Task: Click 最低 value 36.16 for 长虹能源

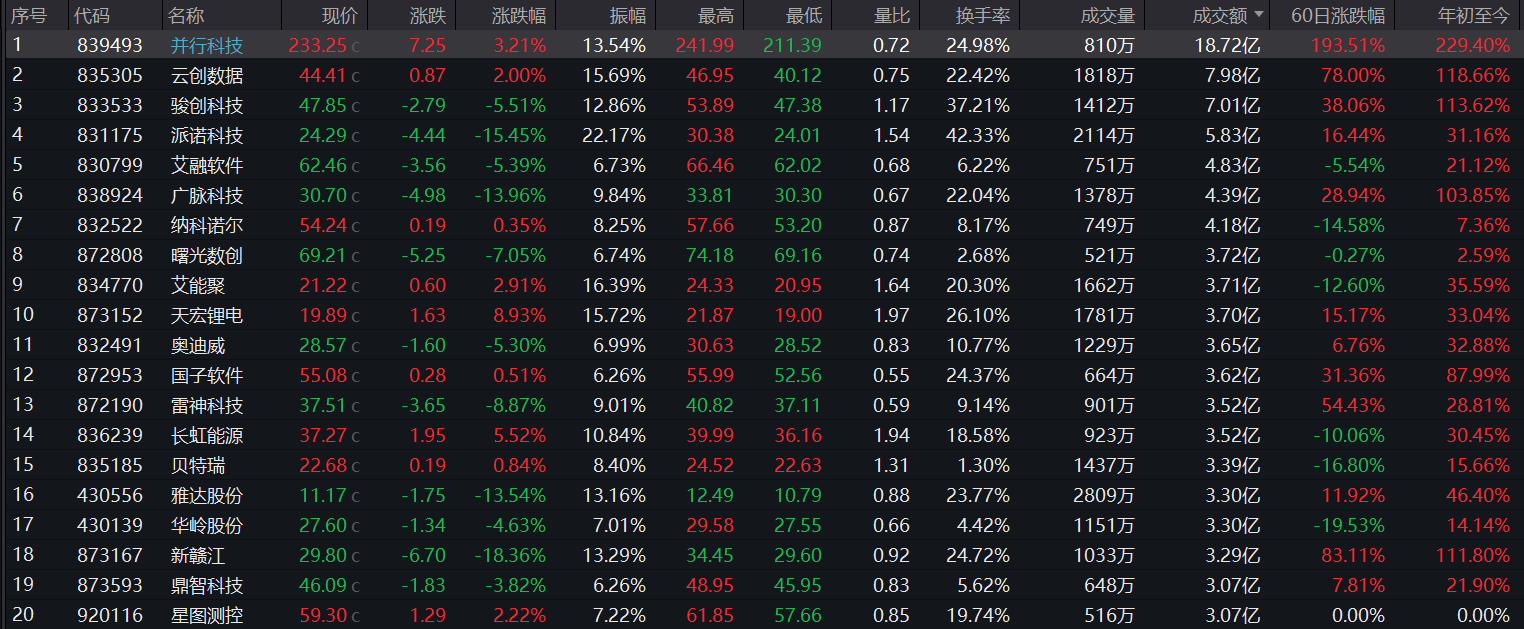Action: click(798, 435)
